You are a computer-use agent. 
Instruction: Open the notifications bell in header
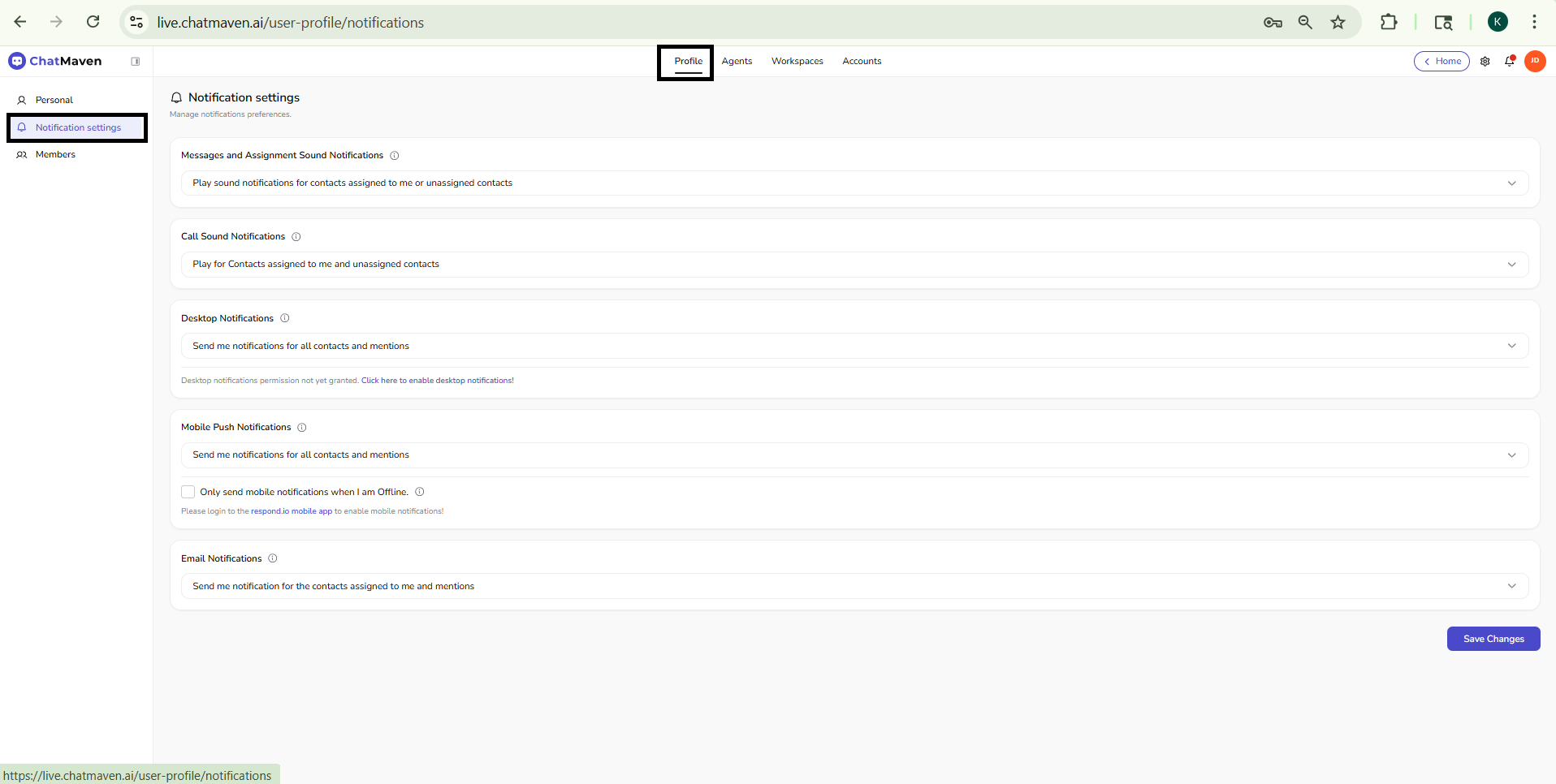1509,62
